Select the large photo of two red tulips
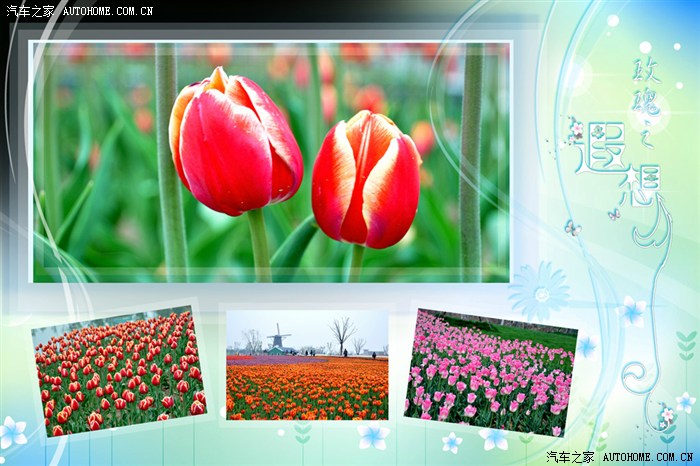This screenshot has width=700, height=466. 270,161
